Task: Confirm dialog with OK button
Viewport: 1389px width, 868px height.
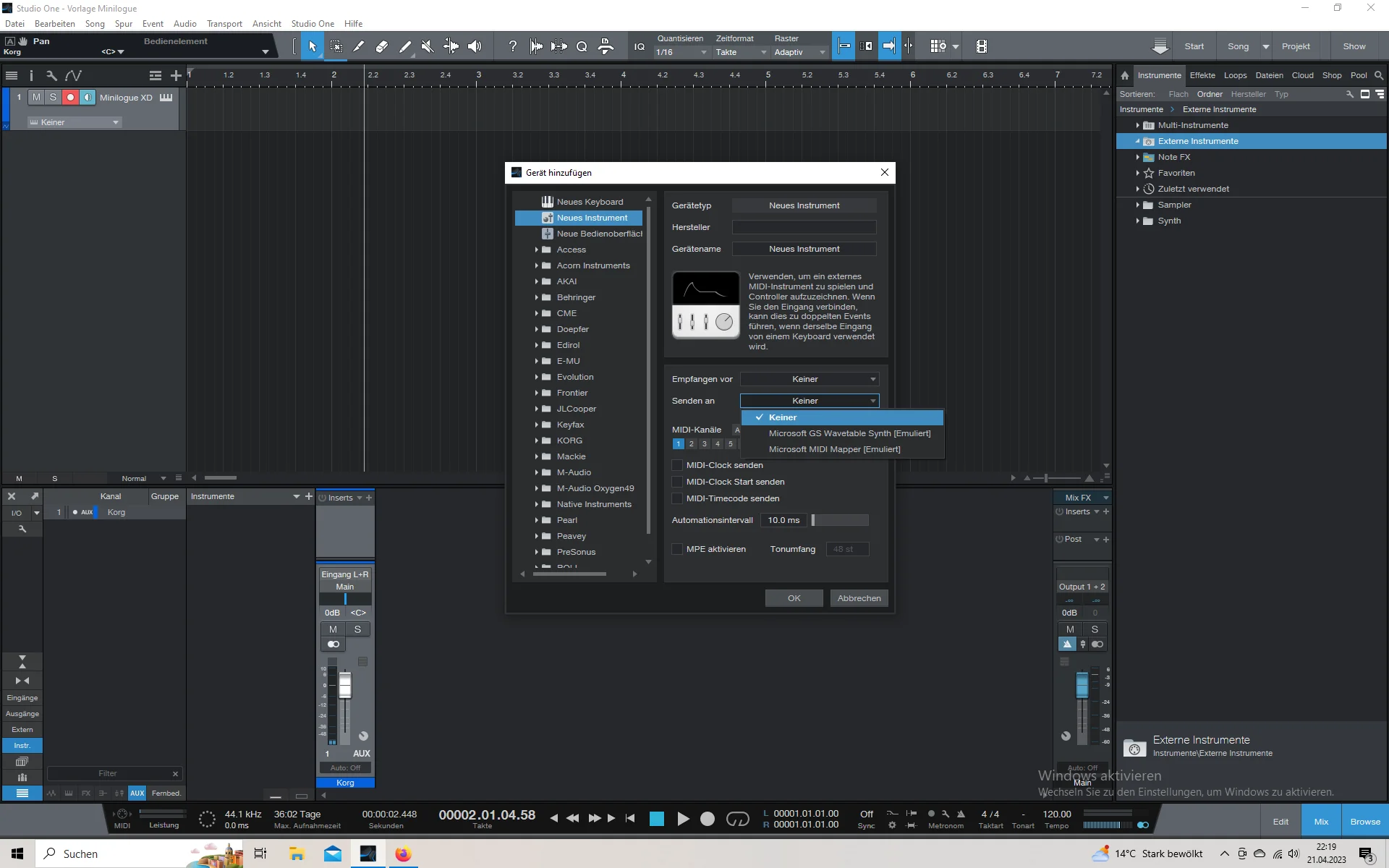Action: click(794, 598)
